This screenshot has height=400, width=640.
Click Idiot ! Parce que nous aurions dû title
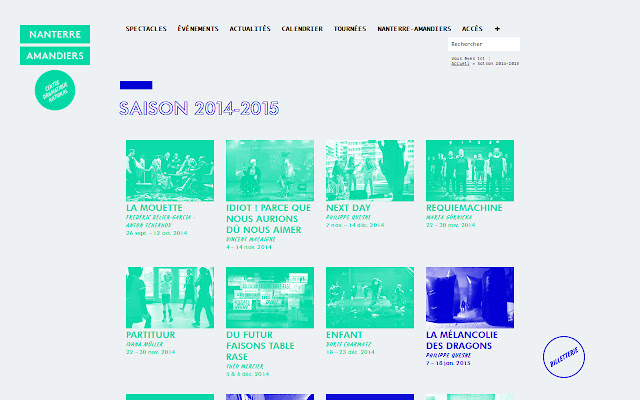[269, 219]
